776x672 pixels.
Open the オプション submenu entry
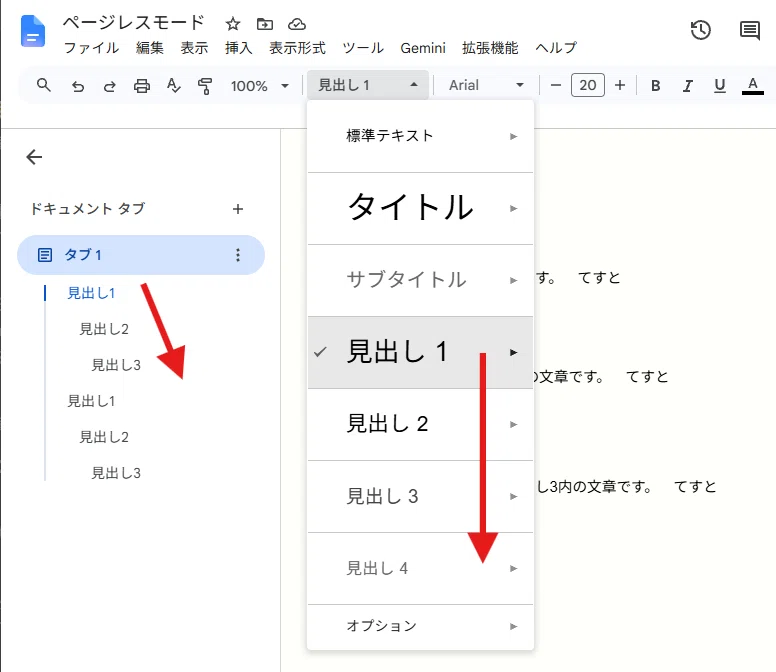(x=420, y=626)
